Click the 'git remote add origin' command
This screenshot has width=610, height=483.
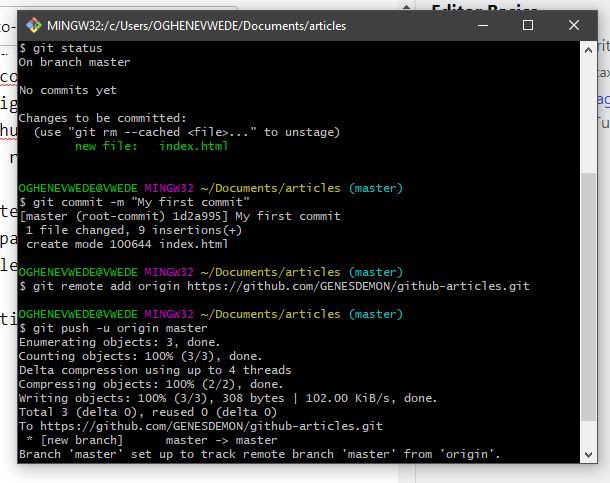(274, 286)
